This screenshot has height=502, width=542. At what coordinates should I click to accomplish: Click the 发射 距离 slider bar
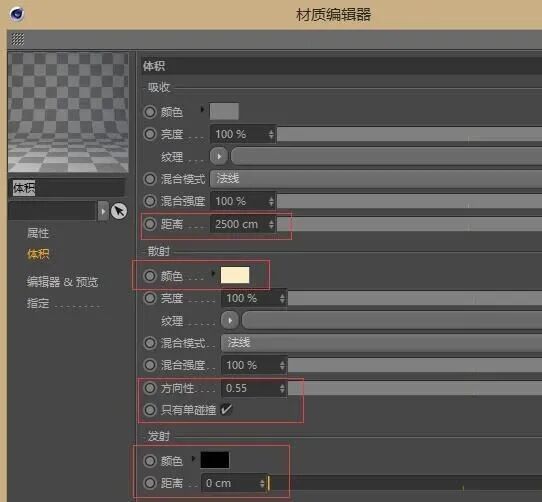click(405, 483)
